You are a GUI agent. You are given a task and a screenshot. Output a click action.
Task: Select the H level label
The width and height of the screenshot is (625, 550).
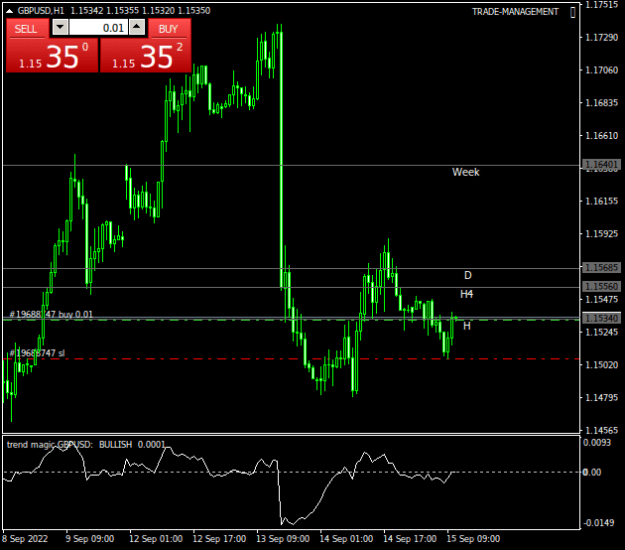(x=467, y=326)
